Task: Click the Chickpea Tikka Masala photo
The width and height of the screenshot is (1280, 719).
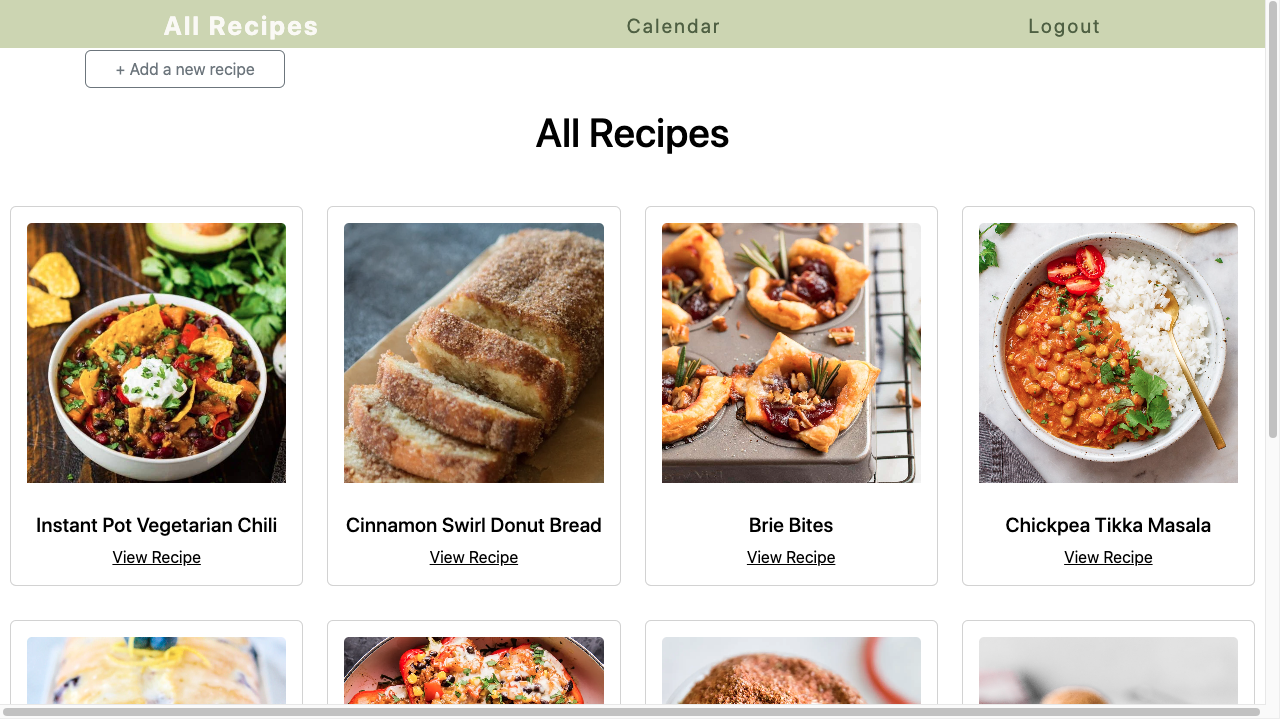Action: click(x=1108, y=352)
